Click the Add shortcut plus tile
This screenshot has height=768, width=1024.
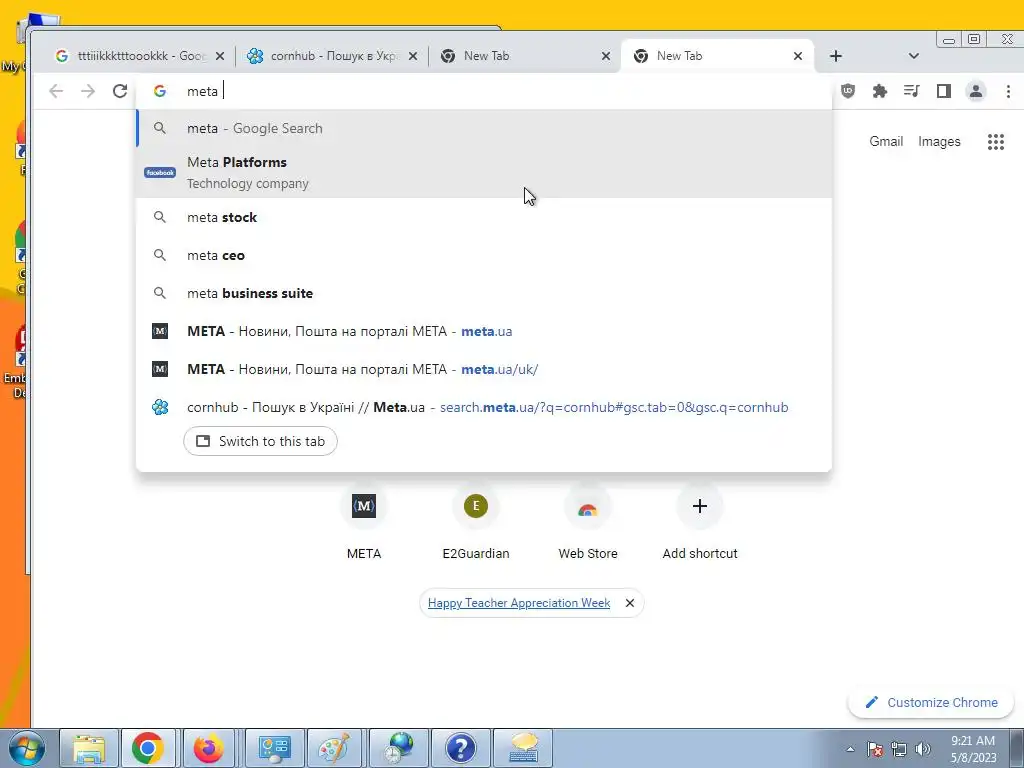[x=699, y=522]
